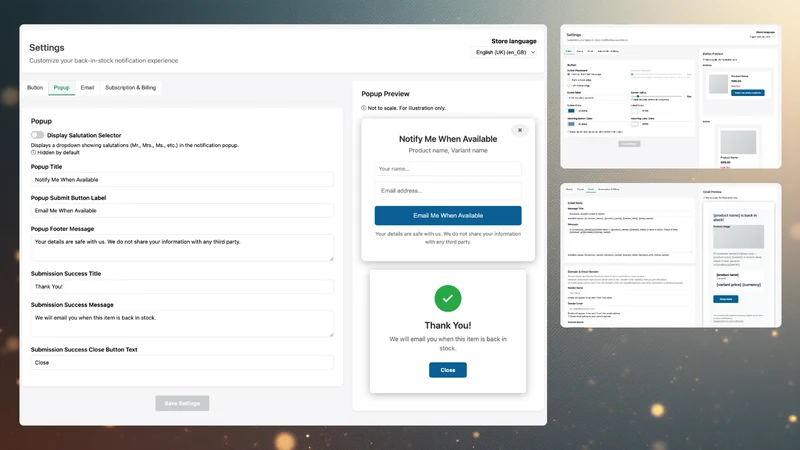Select Email tab in bottom-right thumbnail
800x450 pixels.
click(591, 189)
